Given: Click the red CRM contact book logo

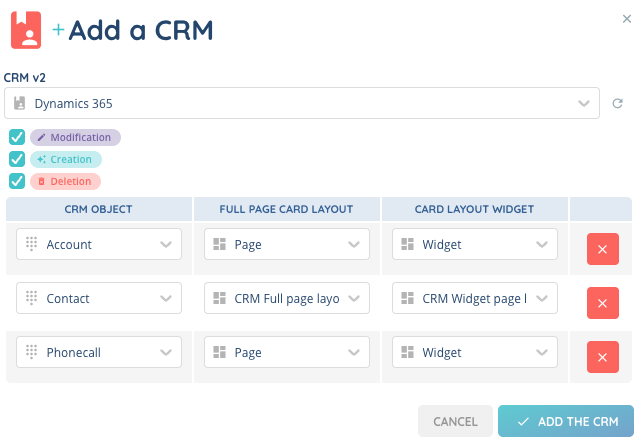Looking at the screenshot, I should pos(26,30).
